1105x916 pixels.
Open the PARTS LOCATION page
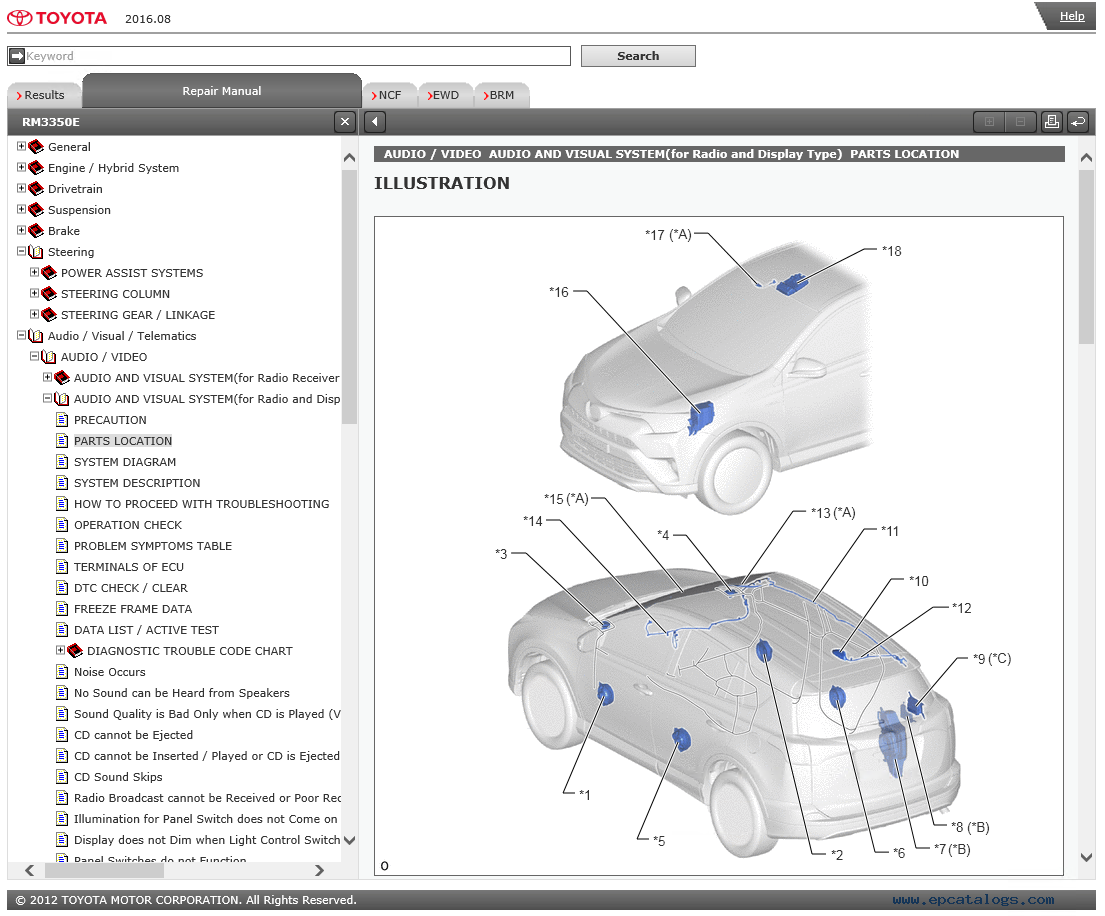[x=123, y=441]
